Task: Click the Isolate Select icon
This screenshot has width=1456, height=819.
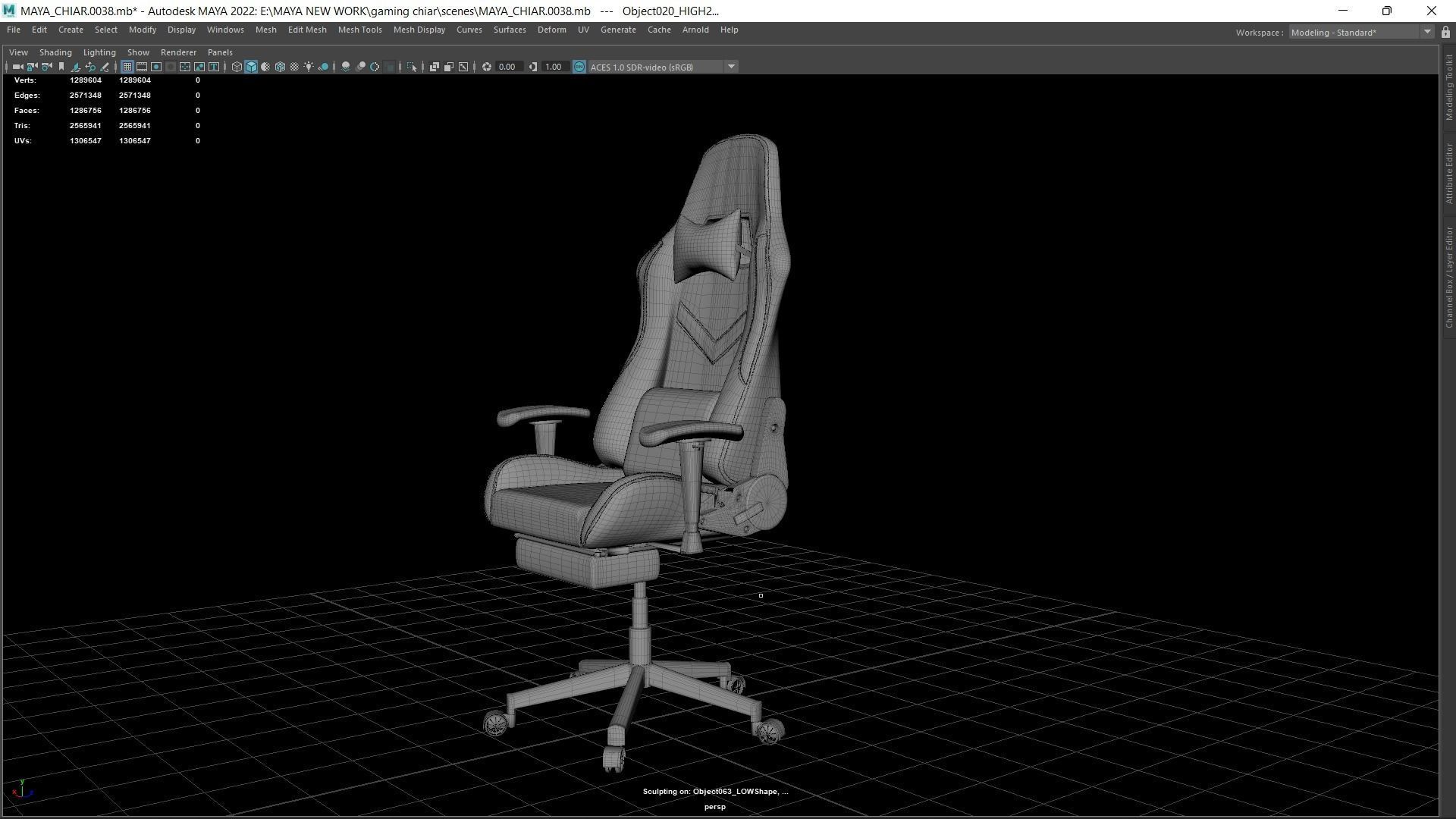Action: pyautogui.click(x=412, y=67)
